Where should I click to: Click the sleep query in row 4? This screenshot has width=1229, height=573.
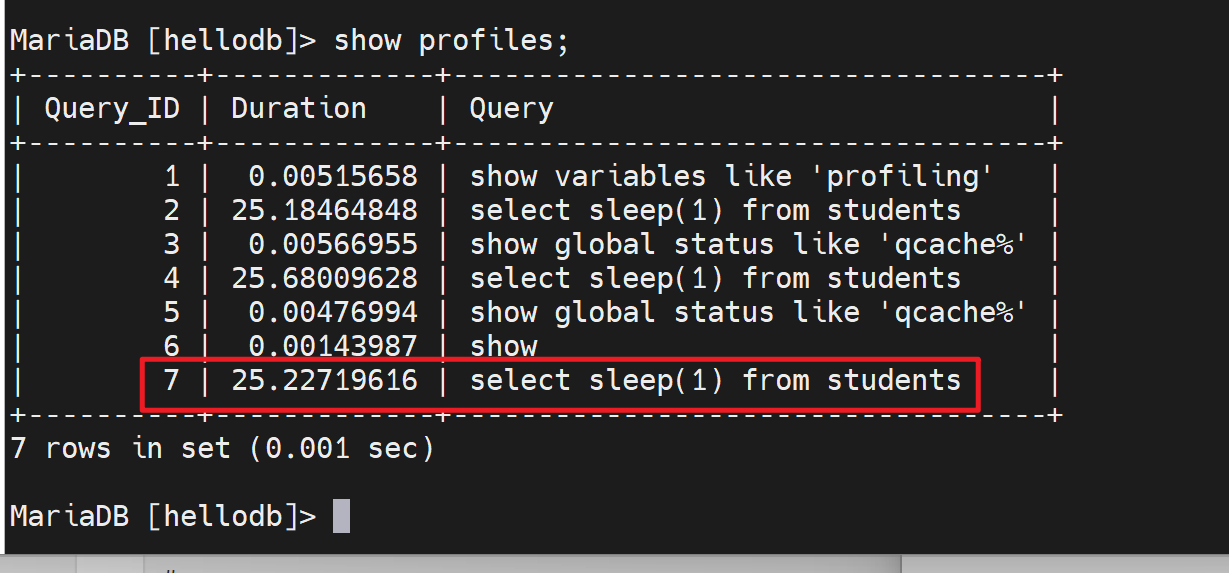715,279
